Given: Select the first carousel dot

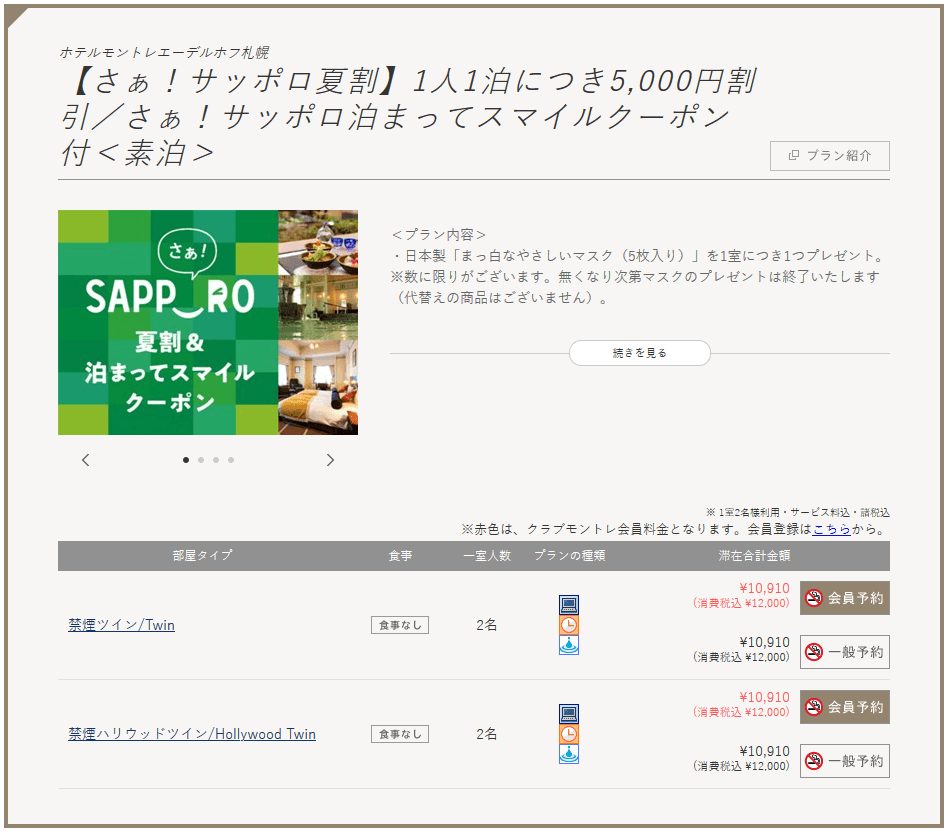Looking at the screenshot, I should (186, 460).
